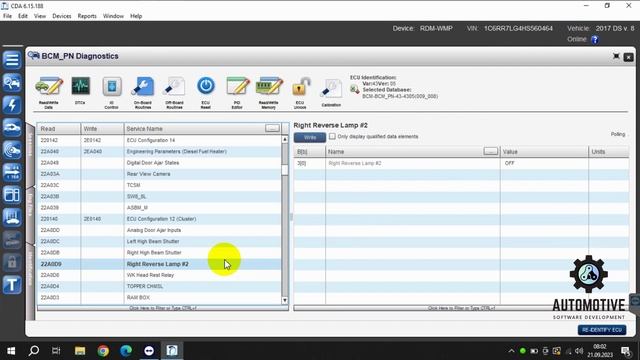Click the vehicle network sidebar icon
The width and height of the screenshot is (640, 360).
[12, 217]
